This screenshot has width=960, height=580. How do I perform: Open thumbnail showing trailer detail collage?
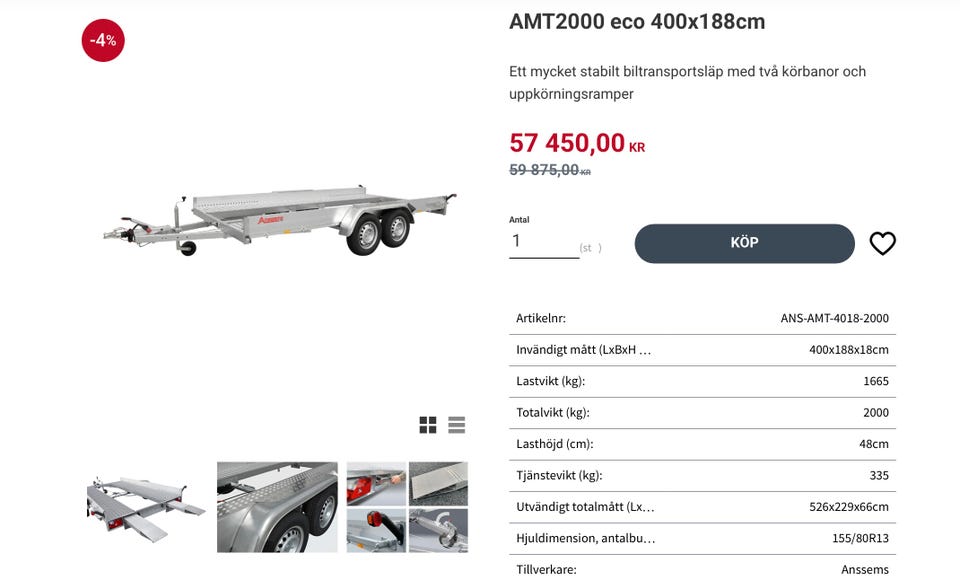click(x=407, y=507)
